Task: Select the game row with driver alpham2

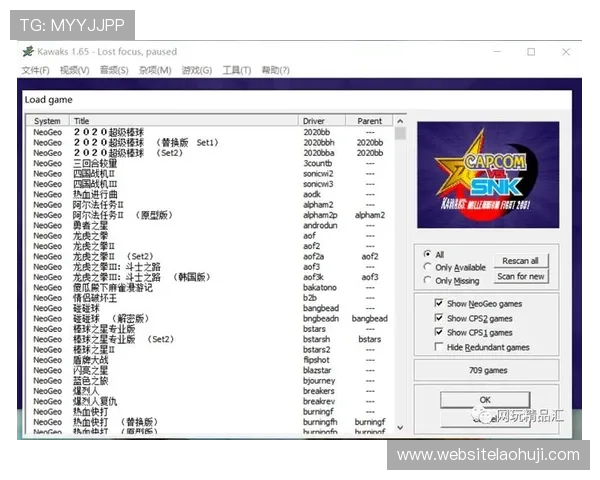Action: (210, 204)
